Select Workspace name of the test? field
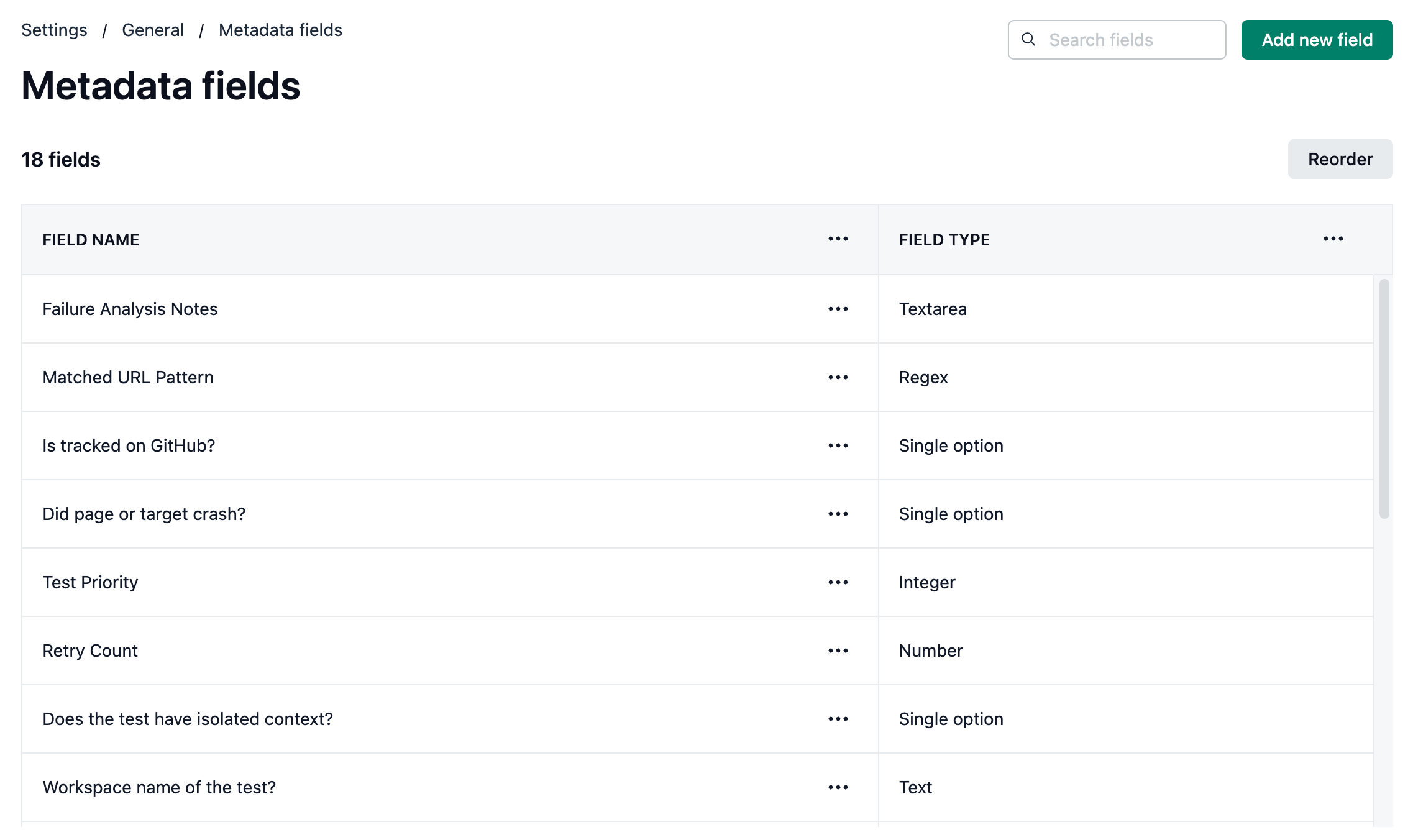The width and height of the screenshot is (1413, 840). 159,787
